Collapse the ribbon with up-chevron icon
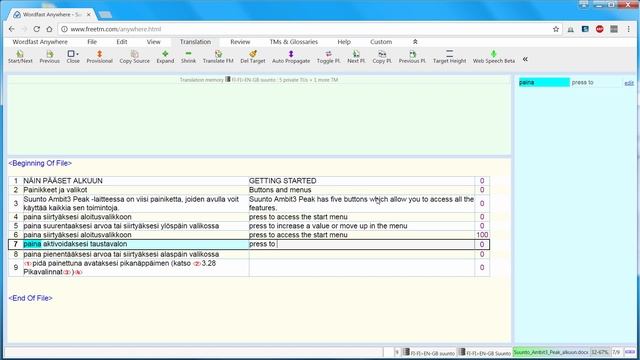Image resolution: width=640 pixels, height=360 pixels. tap(415, 42)
